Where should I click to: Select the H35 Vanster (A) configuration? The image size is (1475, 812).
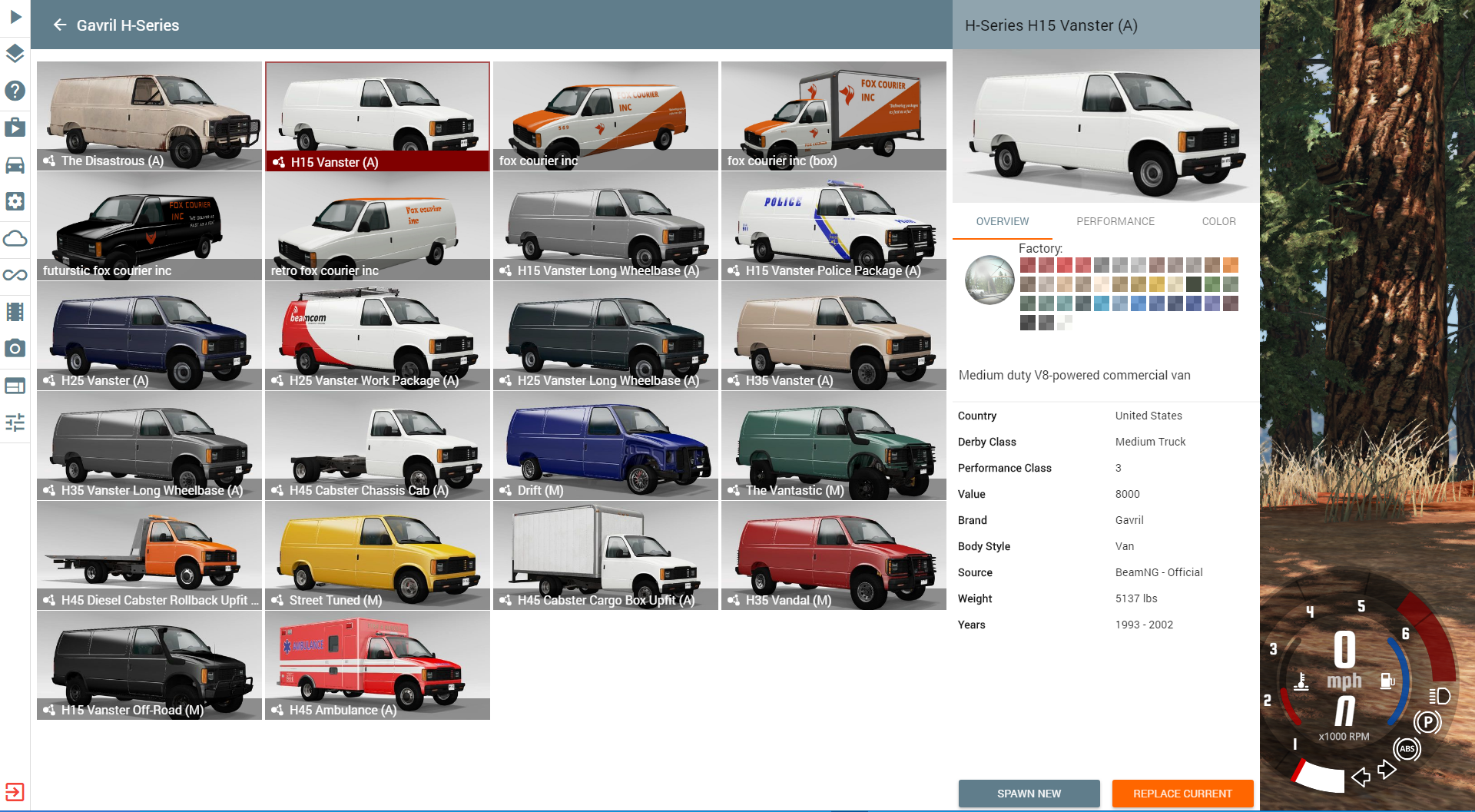pyautogui.click(x=834, y=336)
